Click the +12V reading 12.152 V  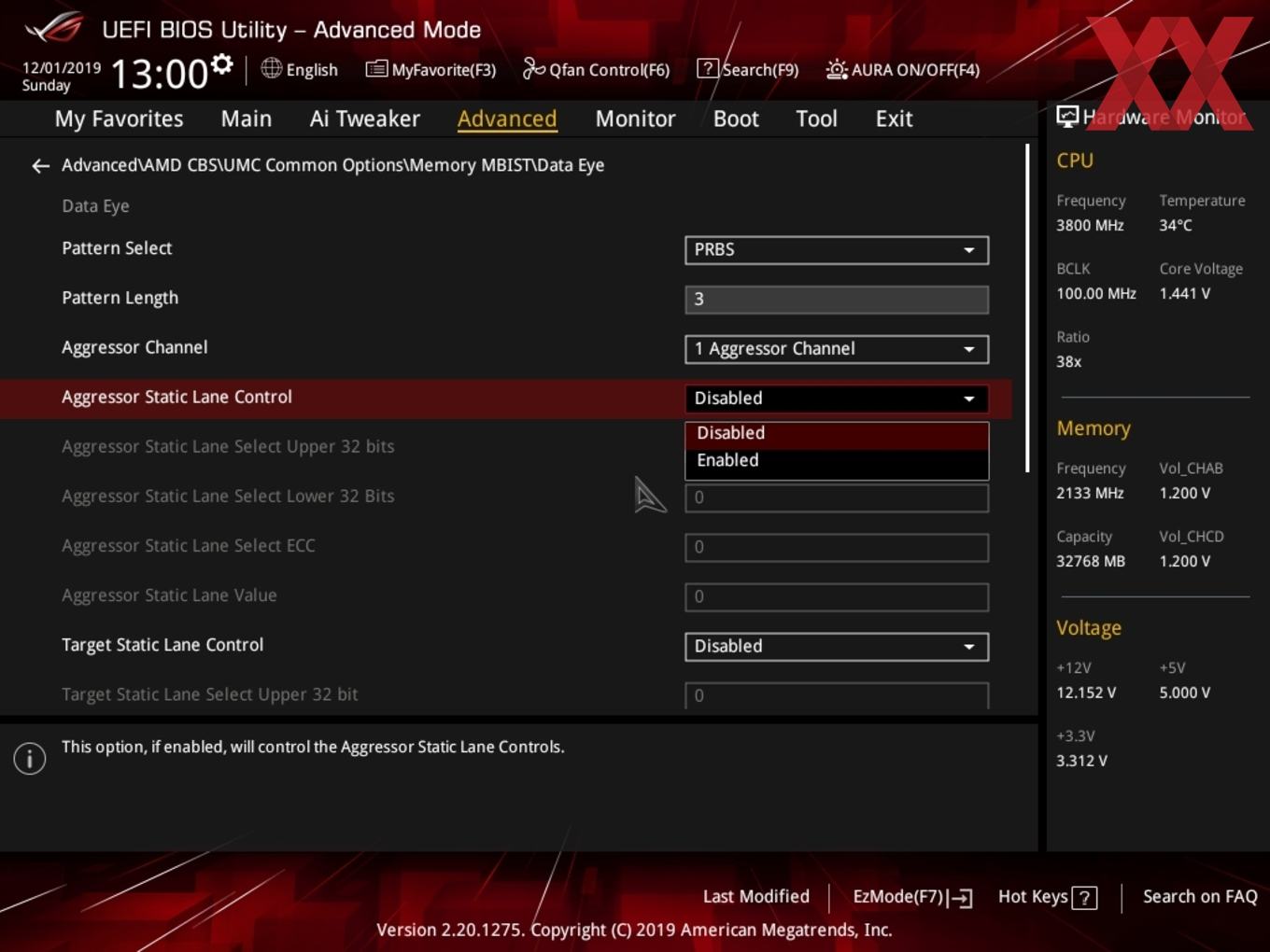click(1086, 693)
